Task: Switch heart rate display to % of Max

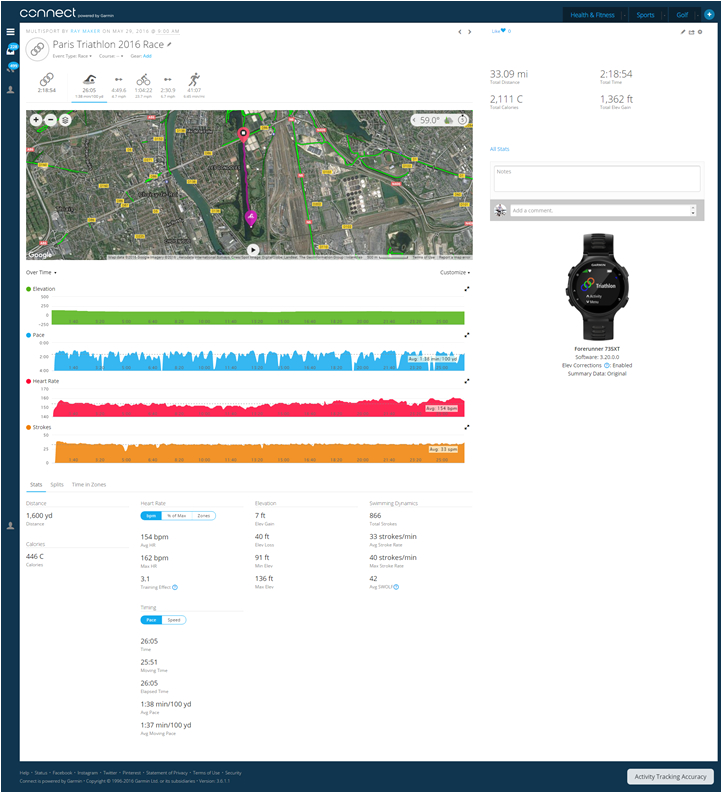Action: (x=177, y=515)
